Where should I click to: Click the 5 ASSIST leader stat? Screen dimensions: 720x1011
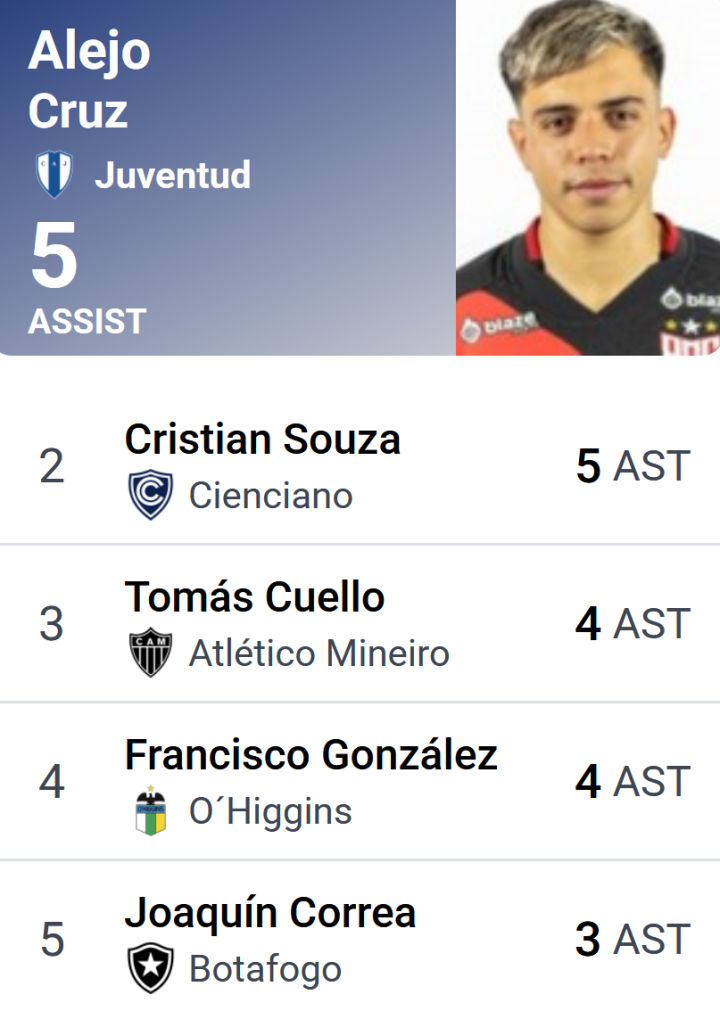point(87,279)
